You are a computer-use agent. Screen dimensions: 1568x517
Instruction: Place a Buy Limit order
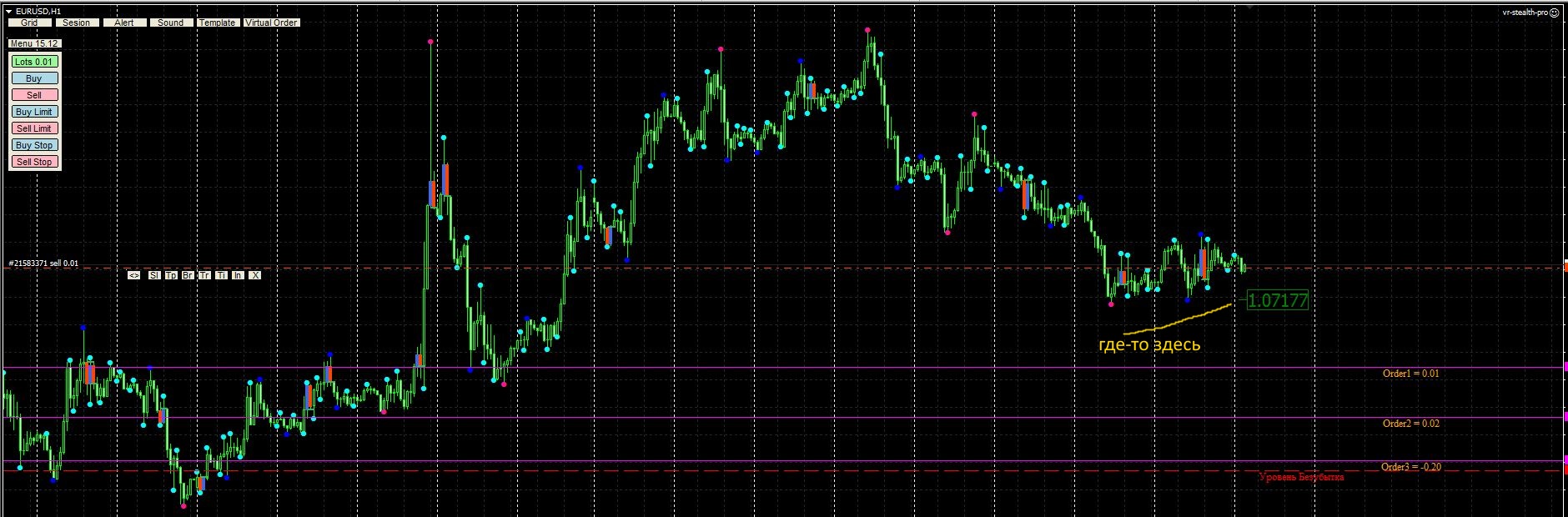[34, 112]
